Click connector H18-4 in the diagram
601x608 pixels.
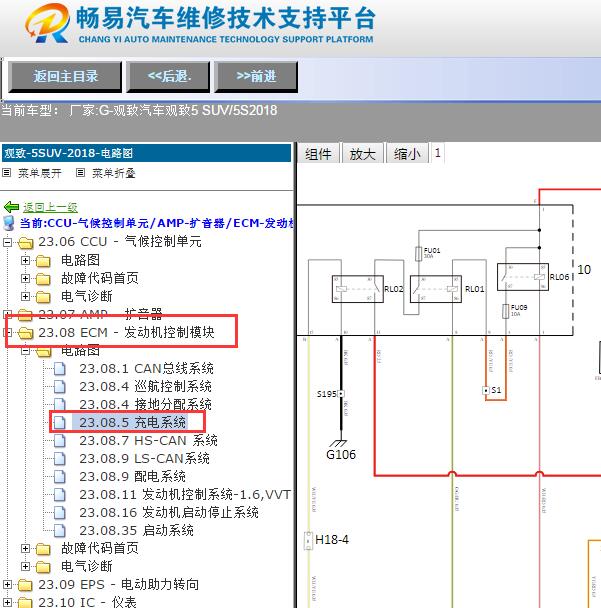pyautogui.click(x=308, y=540)
